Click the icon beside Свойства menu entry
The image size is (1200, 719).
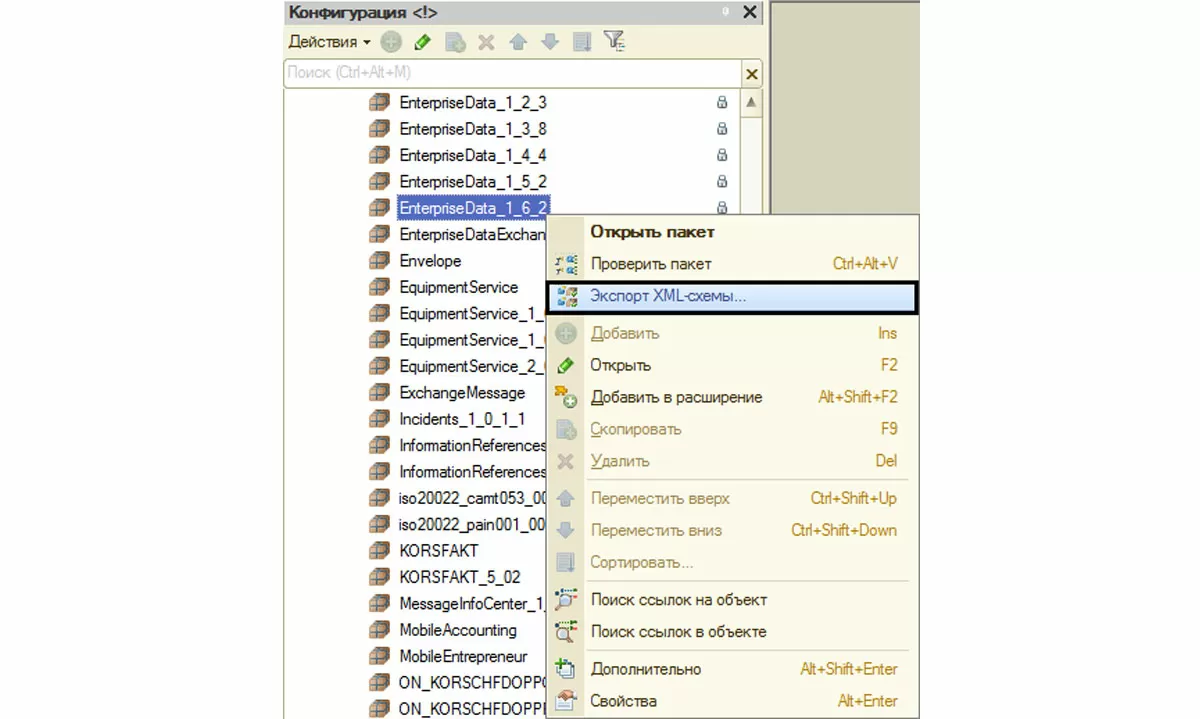pyautogui.click(x=566, y=701)
